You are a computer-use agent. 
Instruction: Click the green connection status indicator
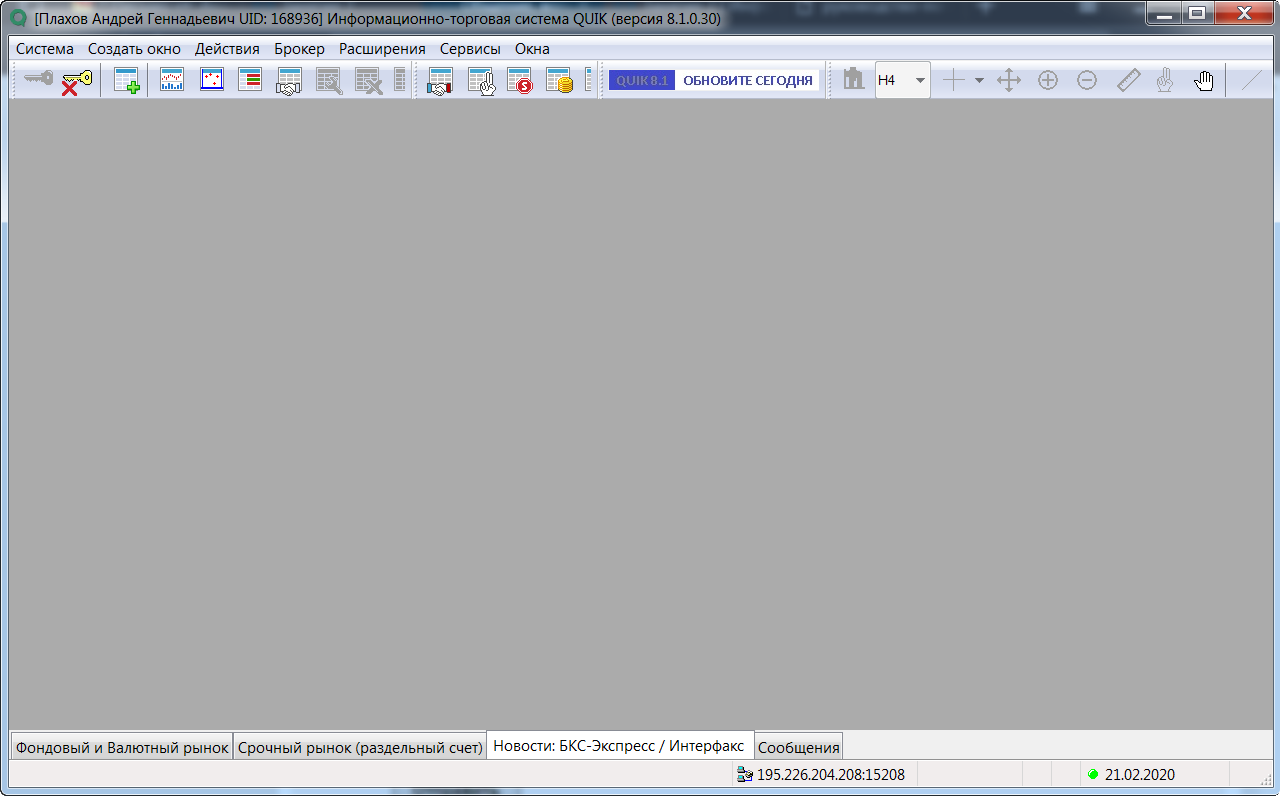(1093, 775)
